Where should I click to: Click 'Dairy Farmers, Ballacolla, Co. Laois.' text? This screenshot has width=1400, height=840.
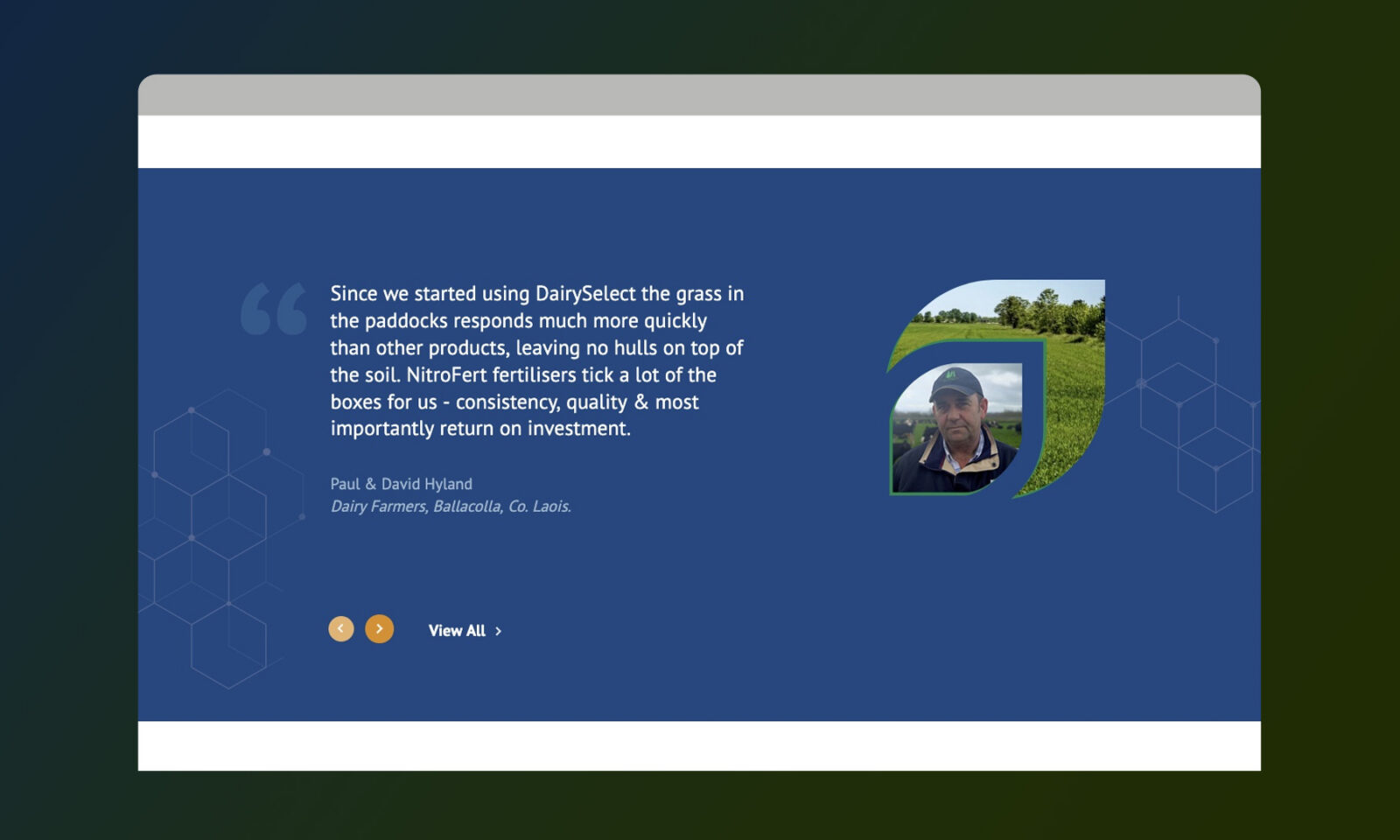pos(451,506)
